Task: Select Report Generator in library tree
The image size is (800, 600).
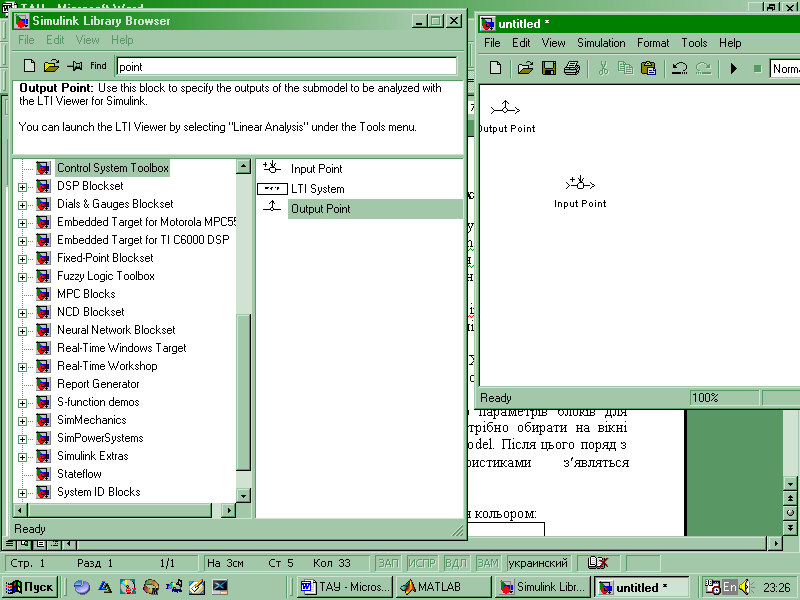Action: tap(98, 384)
